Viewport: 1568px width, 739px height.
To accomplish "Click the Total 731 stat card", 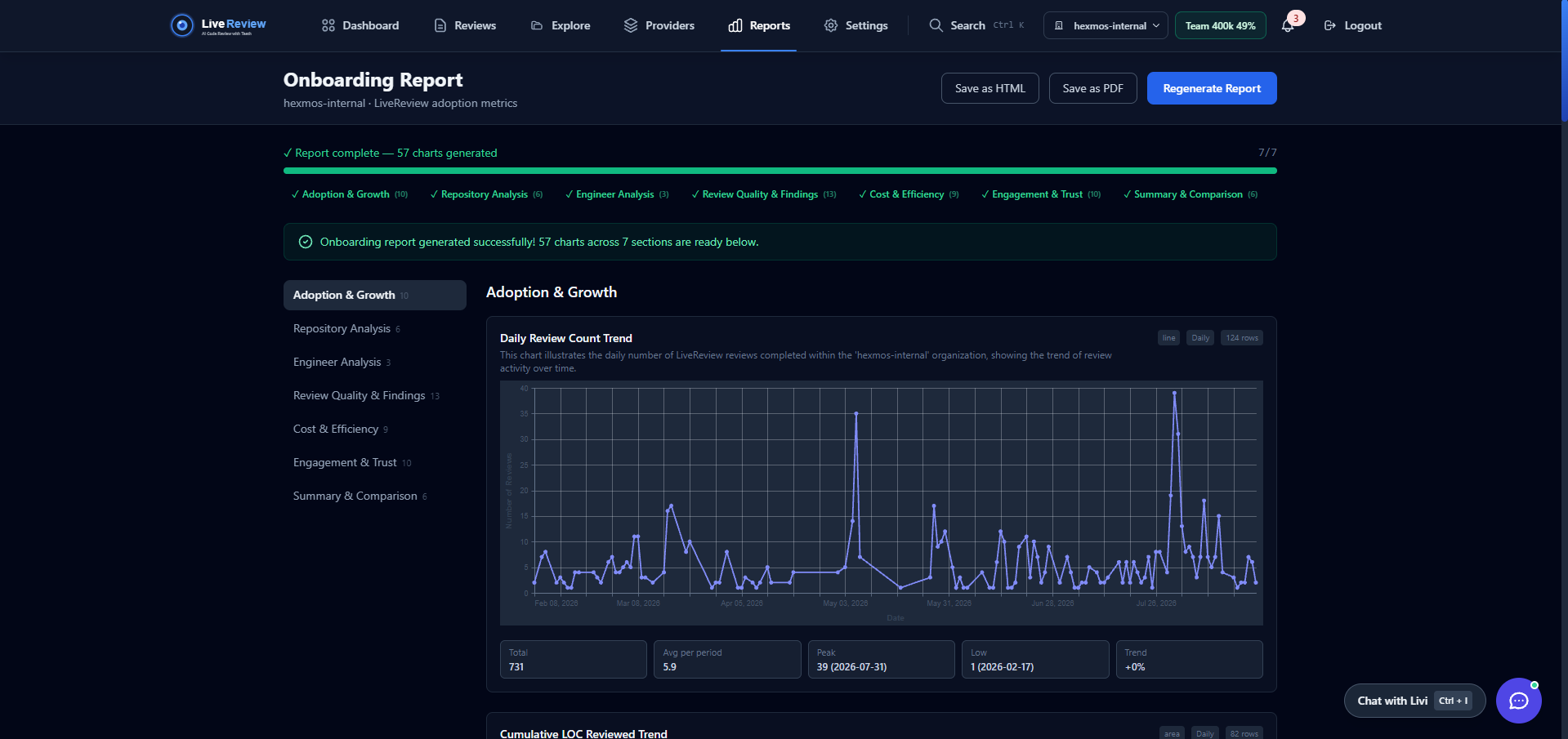I will click(574, 660).
